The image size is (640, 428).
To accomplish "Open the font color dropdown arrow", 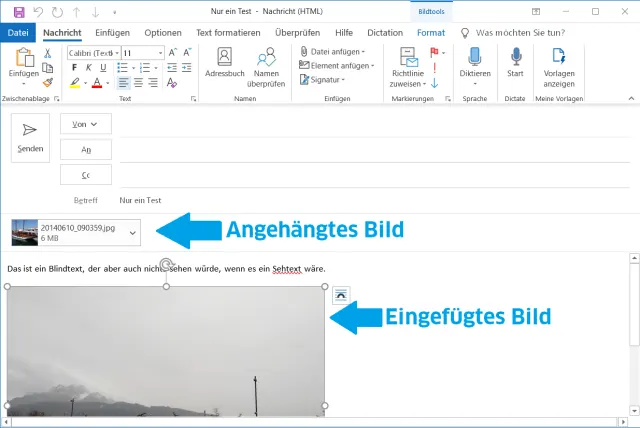I will click(107, 83).
